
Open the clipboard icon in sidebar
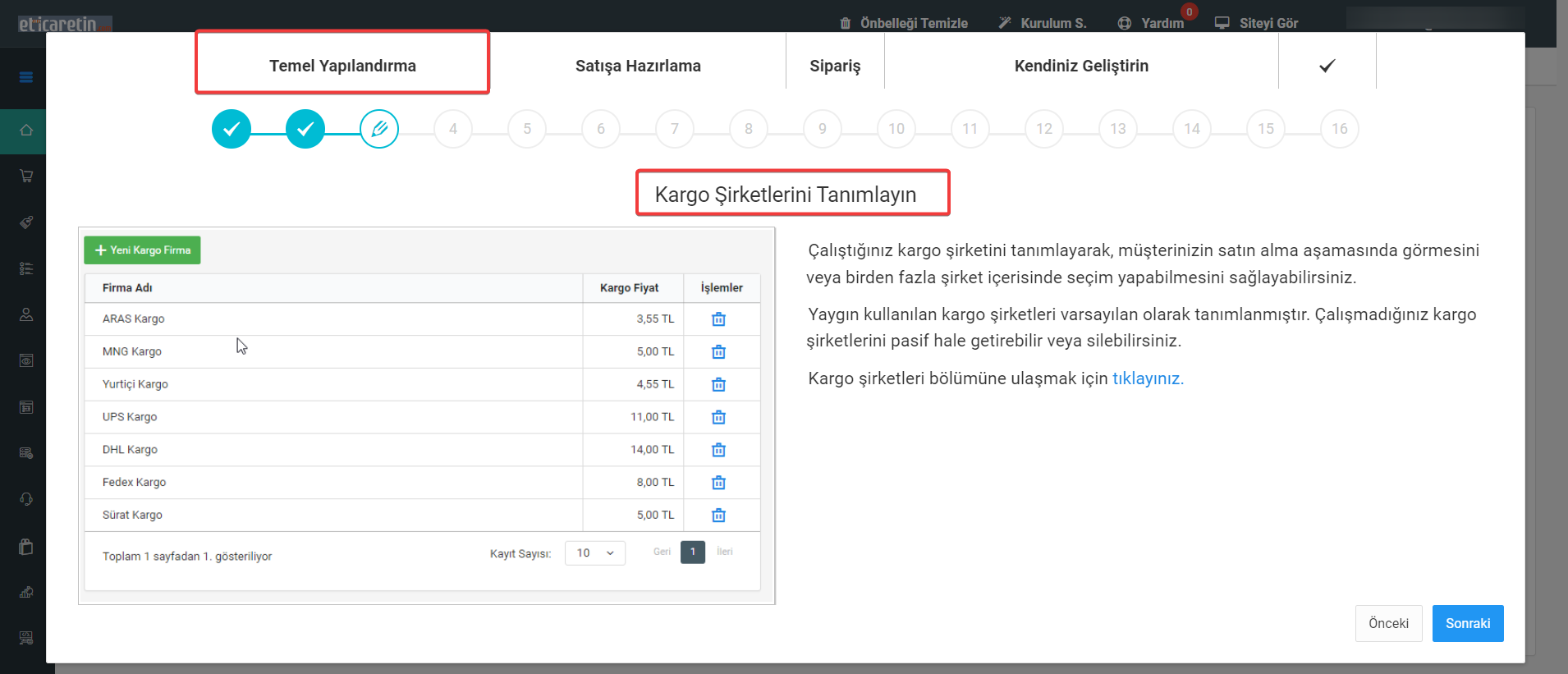pyautogui.click(x=26, y=547)
